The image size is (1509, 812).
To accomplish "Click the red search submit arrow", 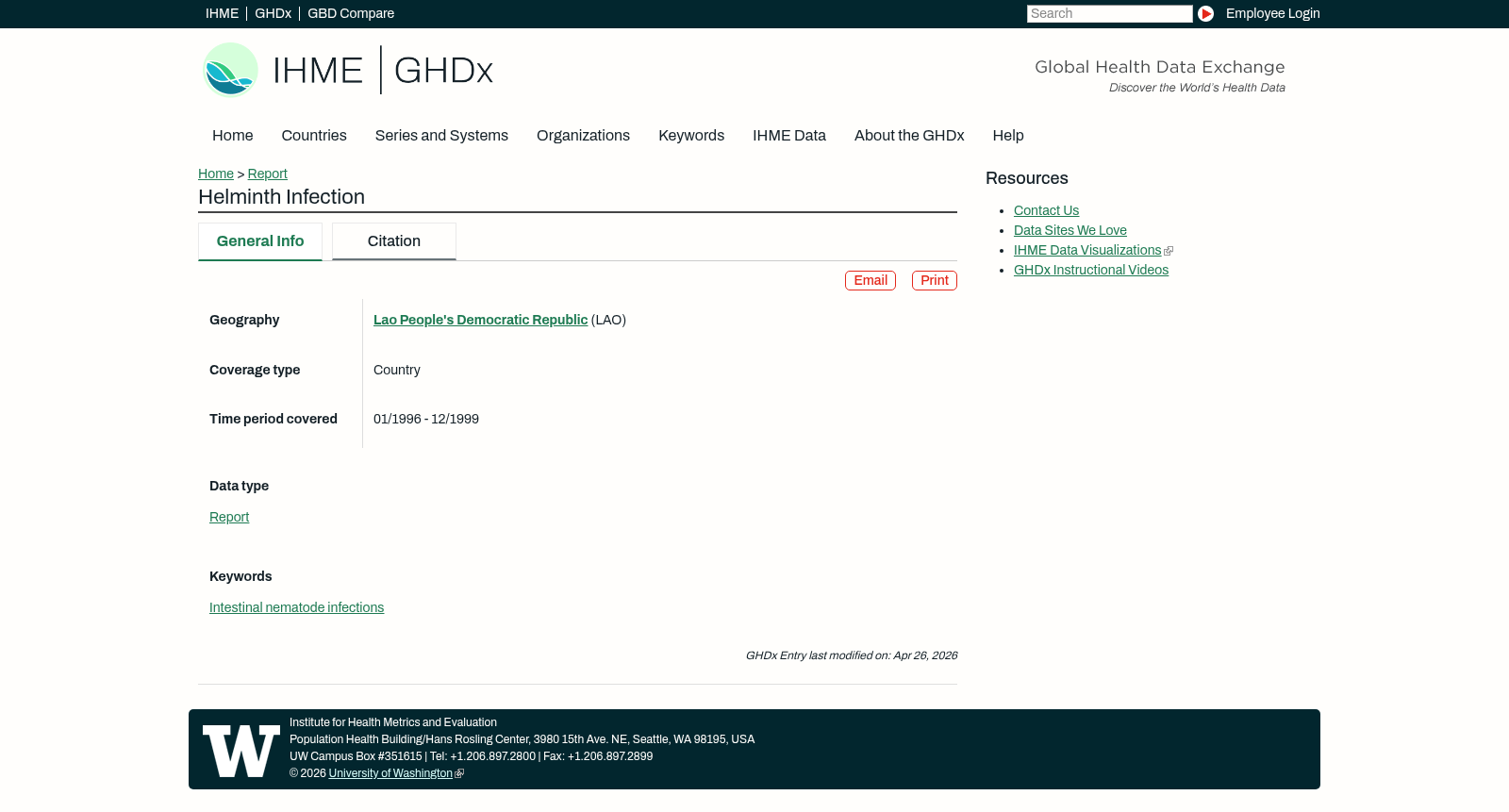I will point(1205,14).
